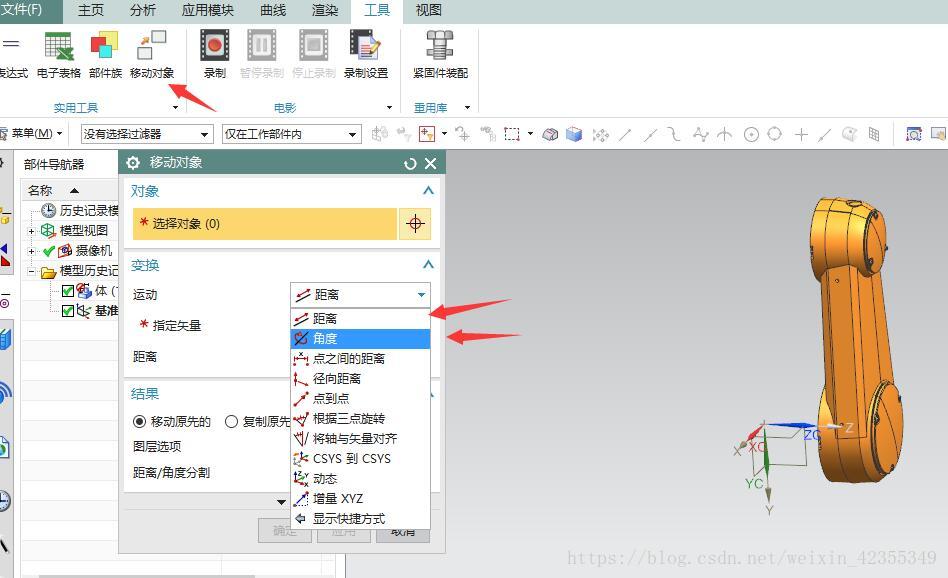Collapse the 对象 section
The width and height of the screenshot is (948, 578).
pos(428,190)
